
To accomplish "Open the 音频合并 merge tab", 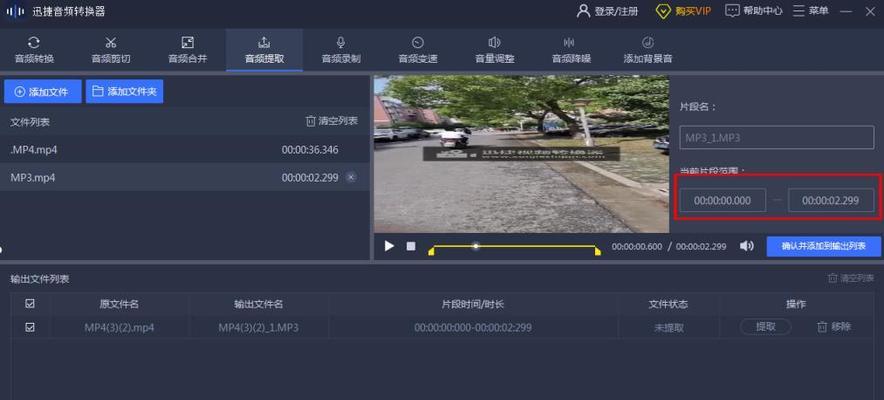I will [x=188, y=50].
